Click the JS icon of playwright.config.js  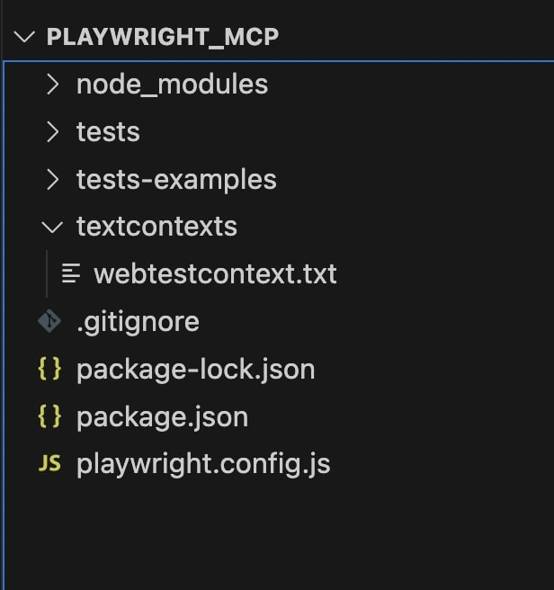49,463
